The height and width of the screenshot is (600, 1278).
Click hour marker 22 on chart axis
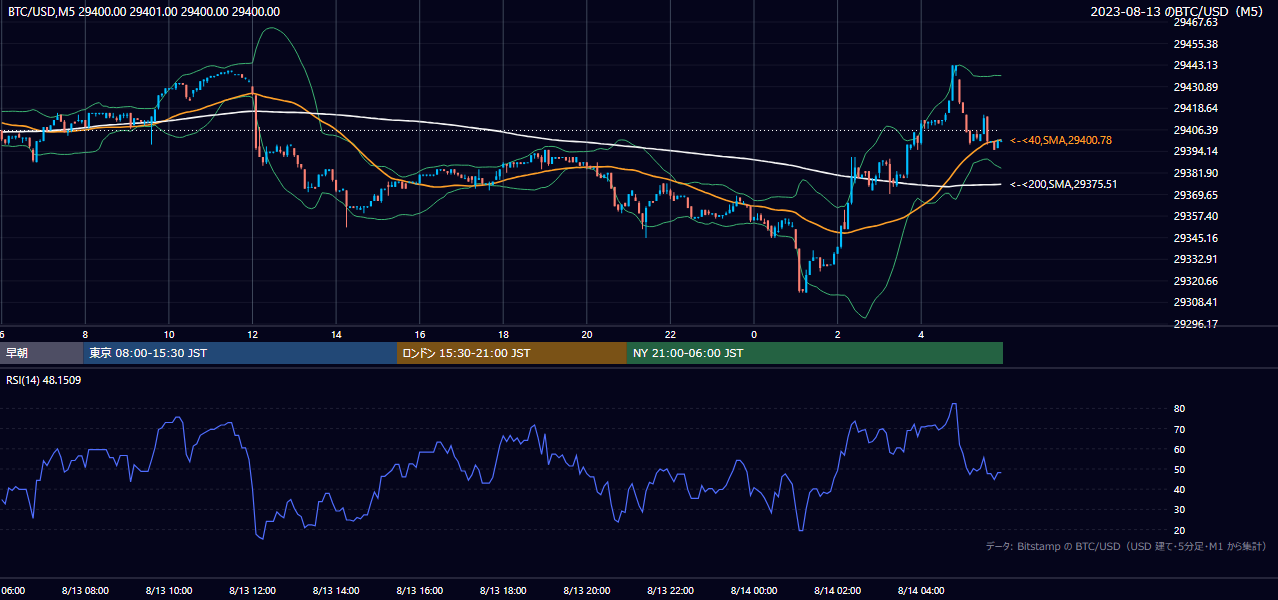pyautogui.click(x=670, y=334)
